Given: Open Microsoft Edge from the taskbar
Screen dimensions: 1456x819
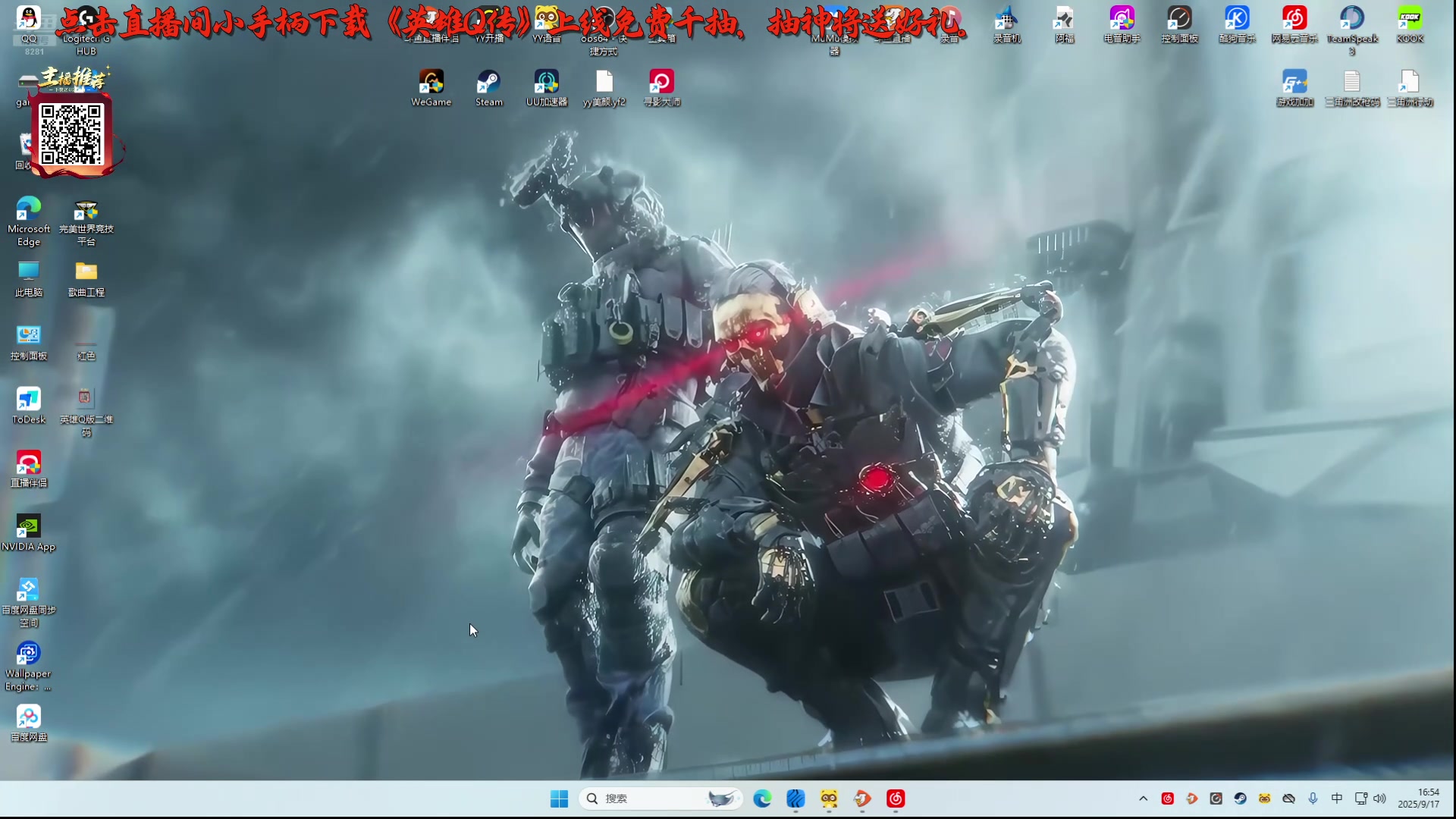Looking at the screenshot, I should pos(762,799).
